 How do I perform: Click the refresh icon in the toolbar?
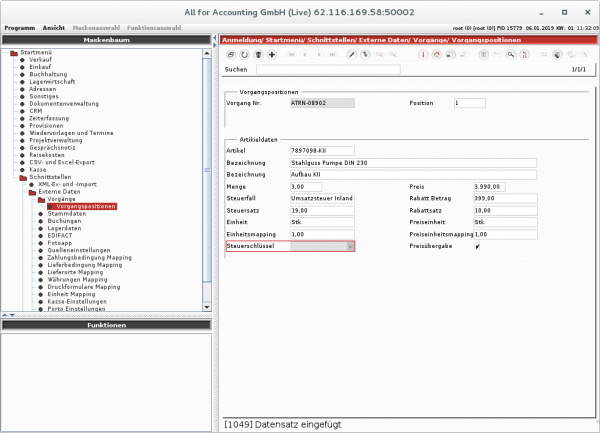(245, 53)
